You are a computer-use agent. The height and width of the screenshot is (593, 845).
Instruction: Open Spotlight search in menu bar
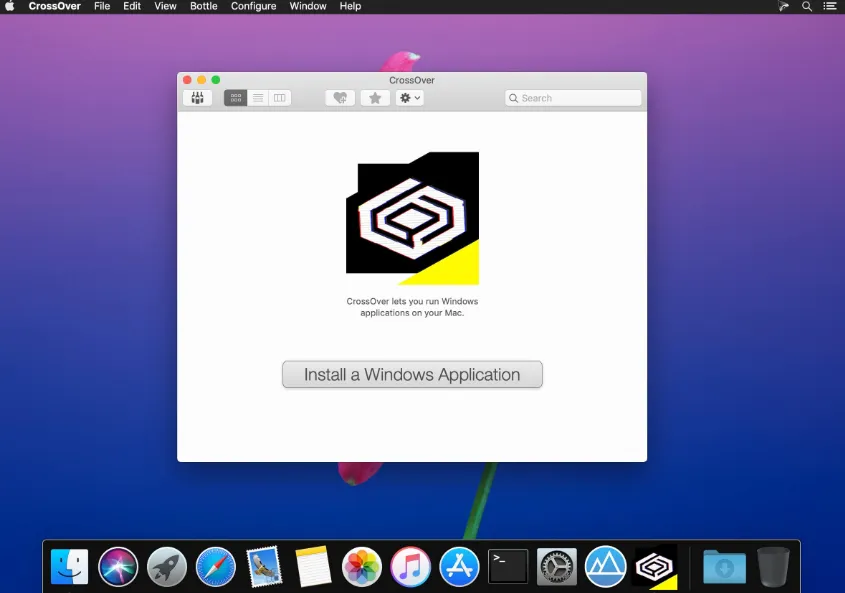pos(807,6)
